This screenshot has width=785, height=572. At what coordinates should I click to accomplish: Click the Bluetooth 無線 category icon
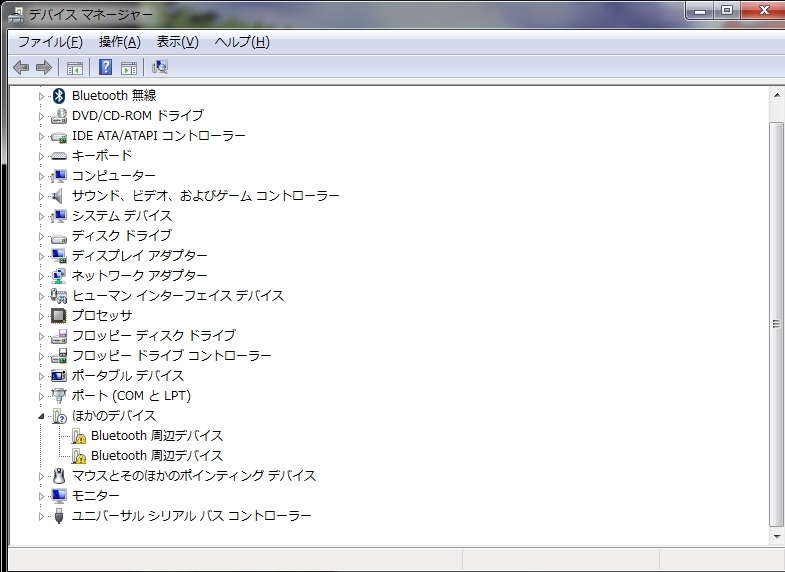tap(59, 96)
